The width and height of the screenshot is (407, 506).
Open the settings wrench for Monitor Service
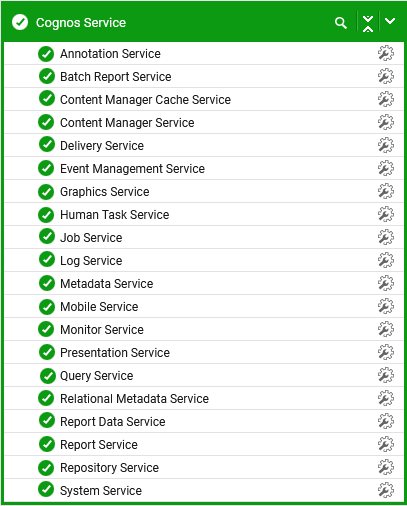click(x=386, y=329)
